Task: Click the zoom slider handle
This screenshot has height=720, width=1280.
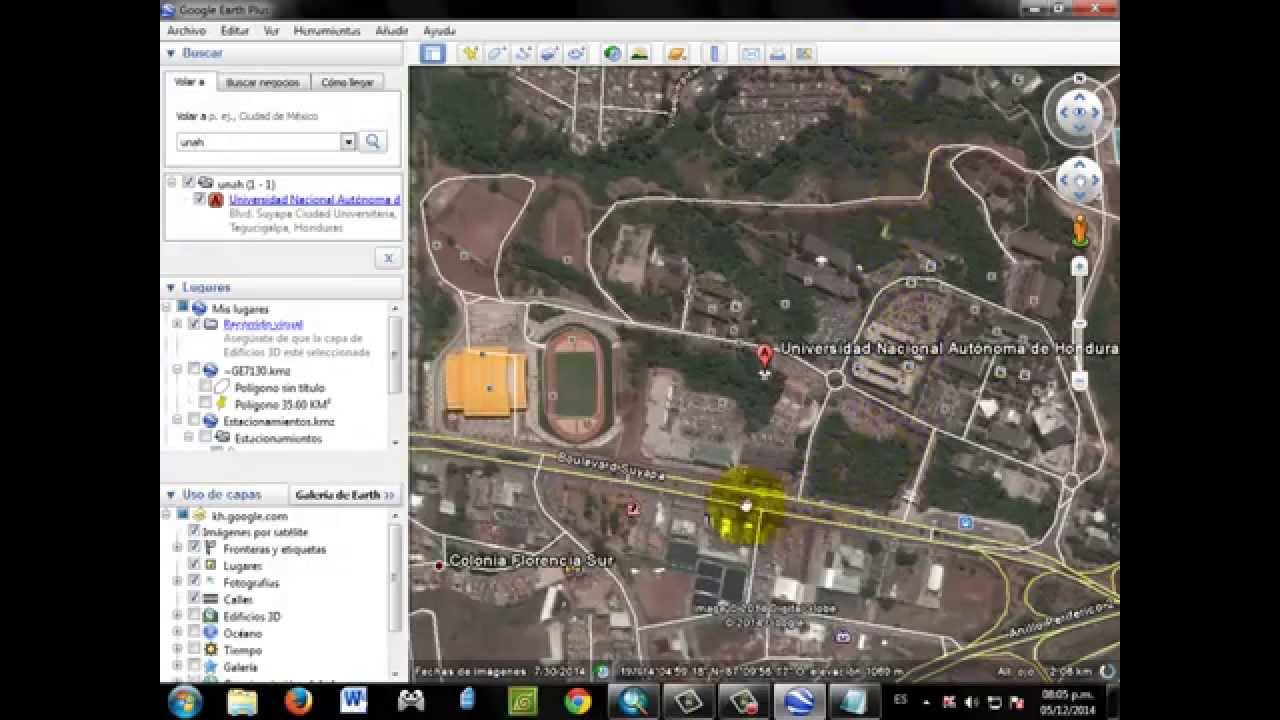Action: click(1079, 324)
